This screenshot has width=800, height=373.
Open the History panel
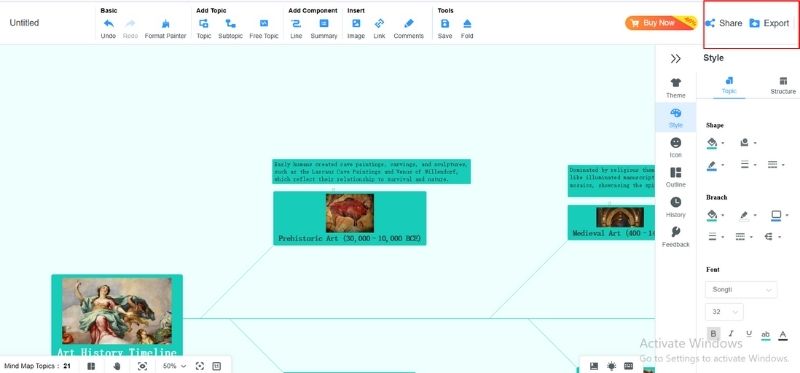[676, 207]
